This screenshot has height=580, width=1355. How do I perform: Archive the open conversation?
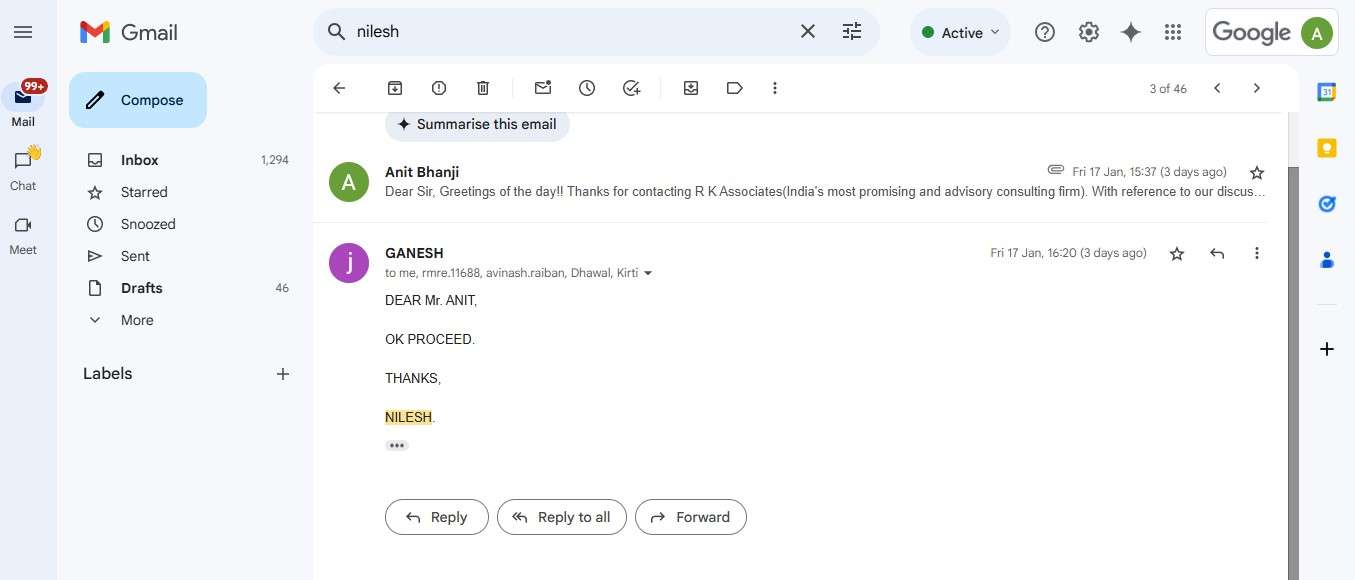[395, 88]
